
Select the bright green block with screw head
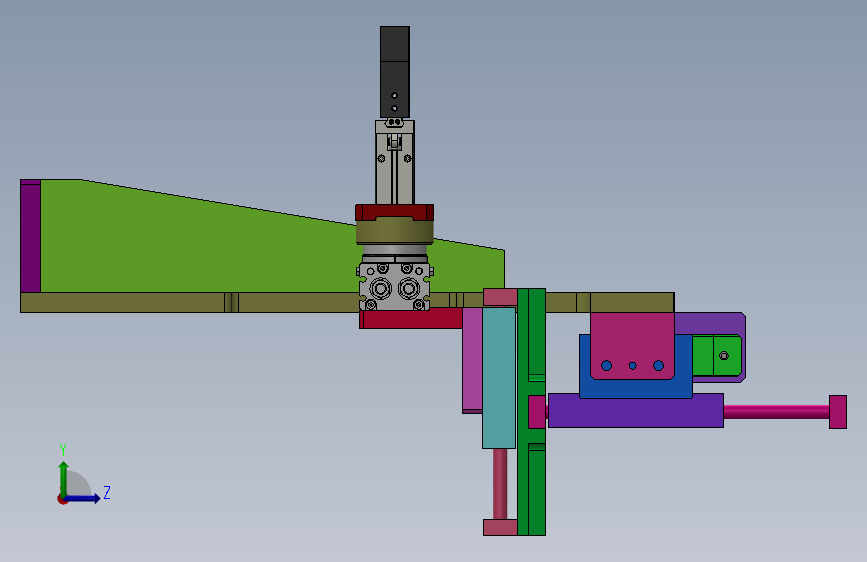click(x=717, y=356)
